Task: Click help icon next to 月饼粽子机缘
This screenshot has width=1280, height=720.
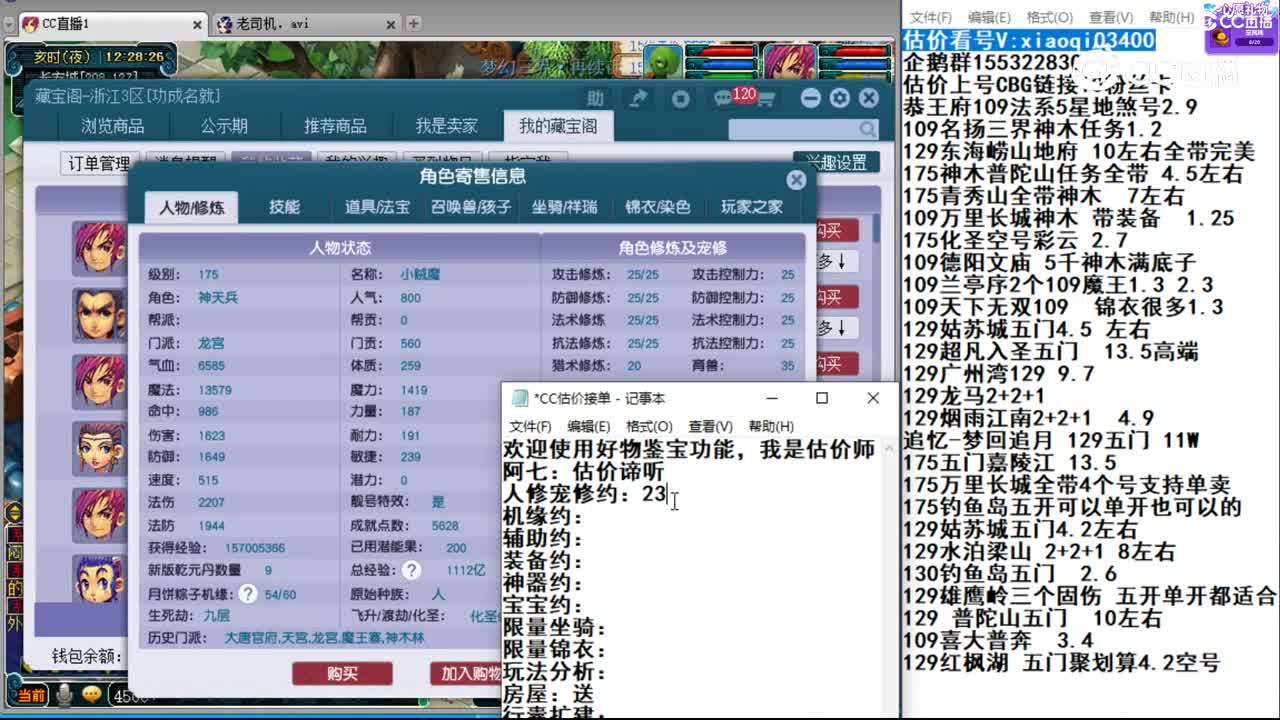Action: (248, 594)
